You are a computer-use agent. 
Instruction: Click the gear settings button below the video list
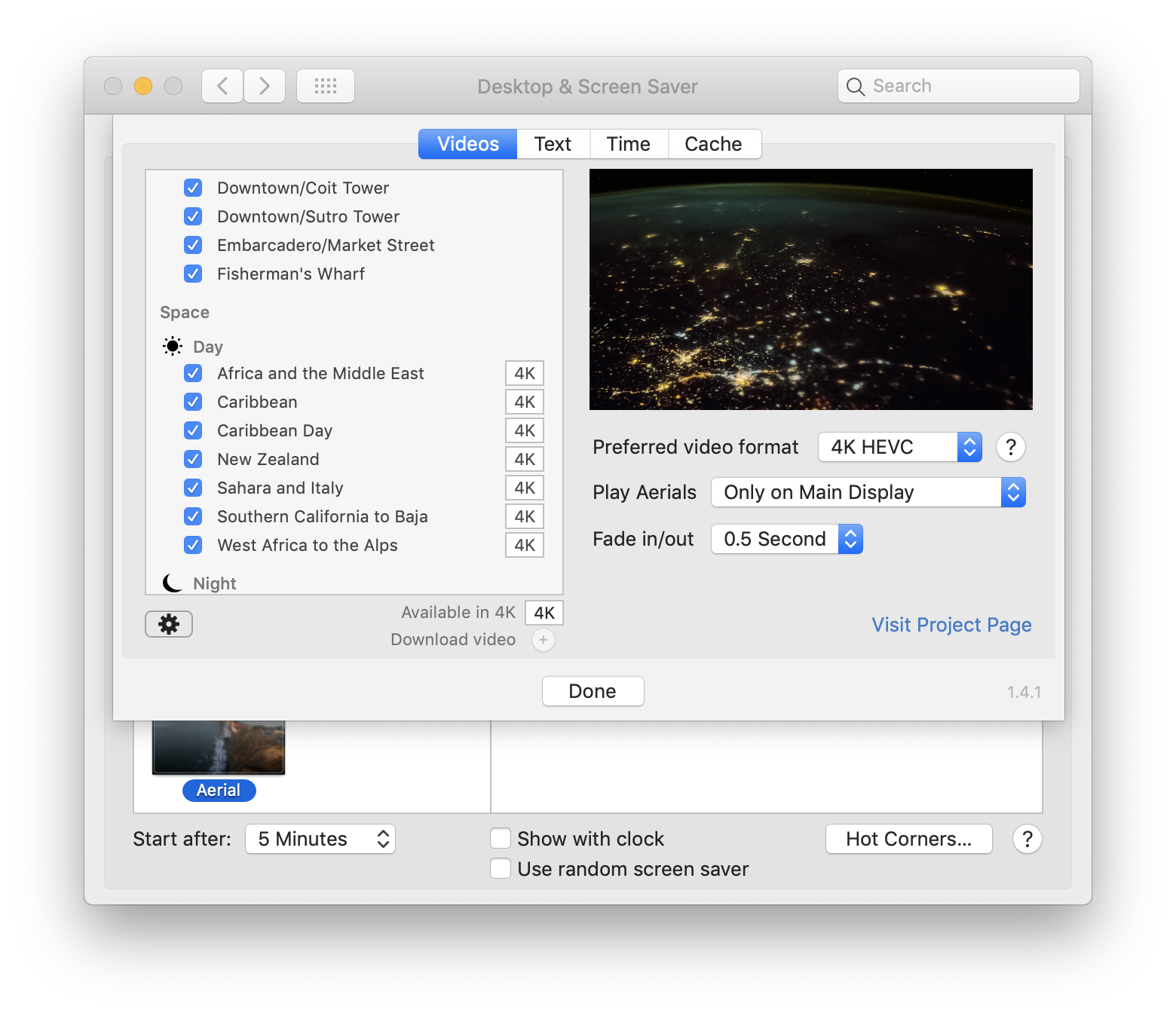(x=169, y=624)
